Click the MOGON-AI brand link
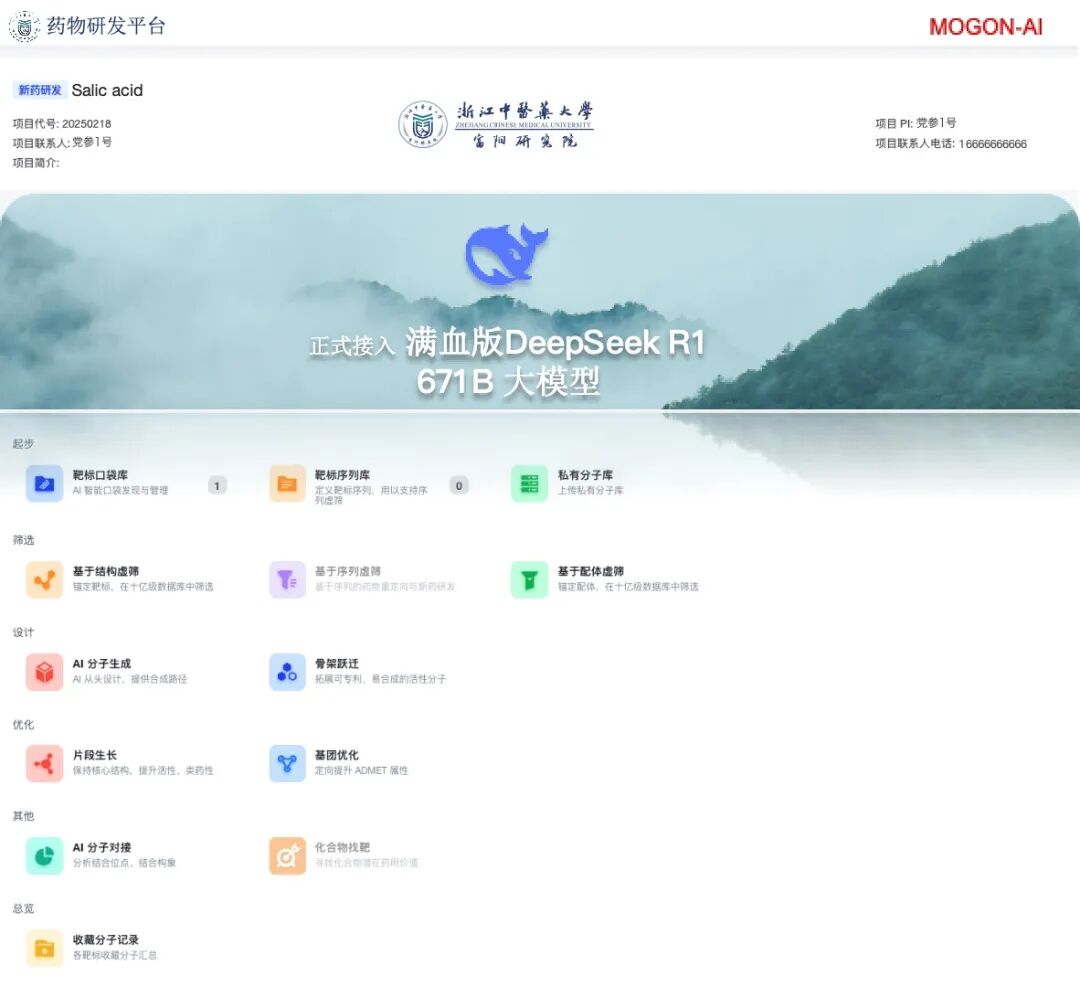Viewport: 1080px width, 987px height. click(x=985, y=27)
